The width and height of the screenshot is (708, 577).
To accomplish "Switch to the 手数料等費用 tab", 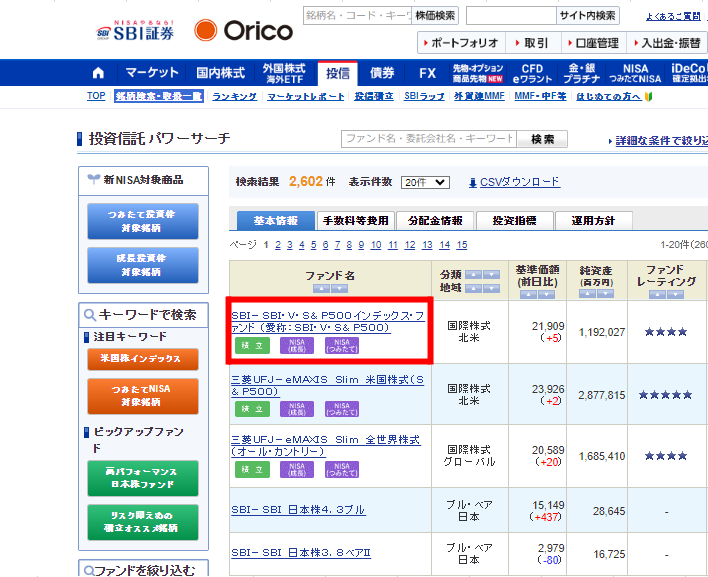I will pos(355,221).
